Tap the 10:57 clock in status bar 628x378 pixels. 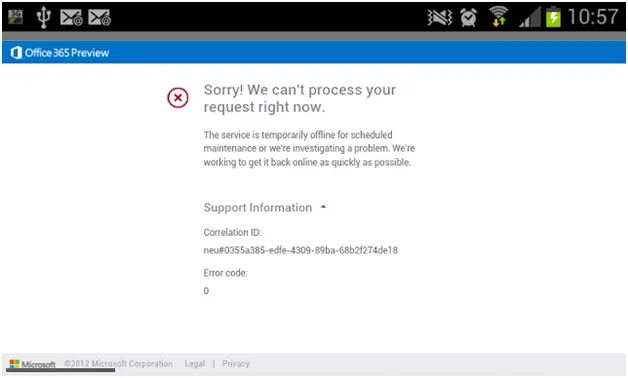593,17
